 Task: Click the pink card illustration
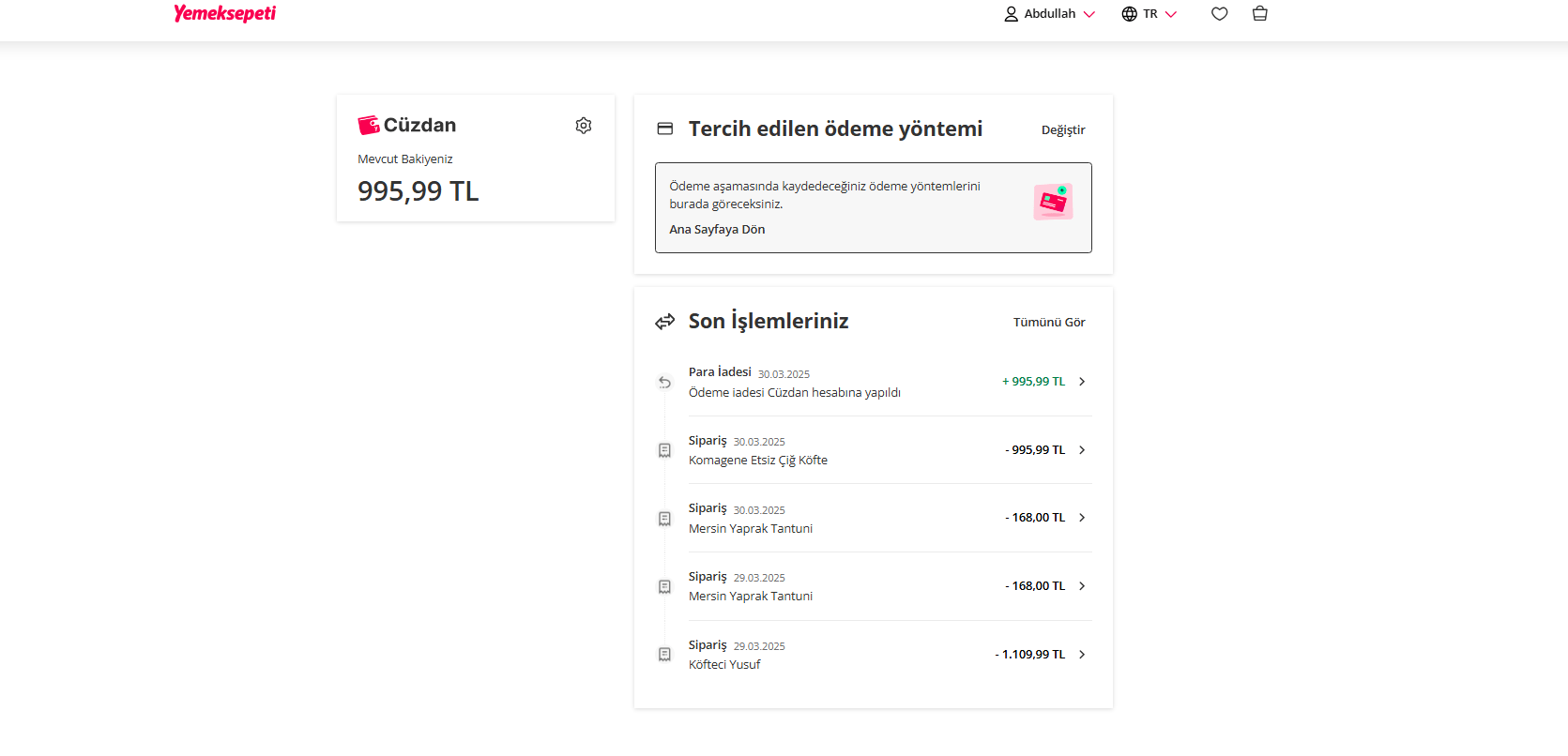pos(1053,202)
